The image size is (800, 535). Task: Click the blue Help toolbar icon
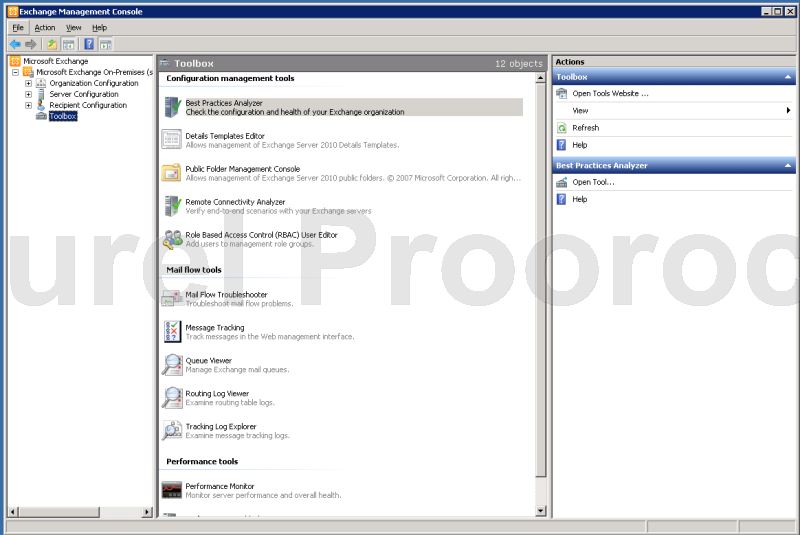(89, 44)
